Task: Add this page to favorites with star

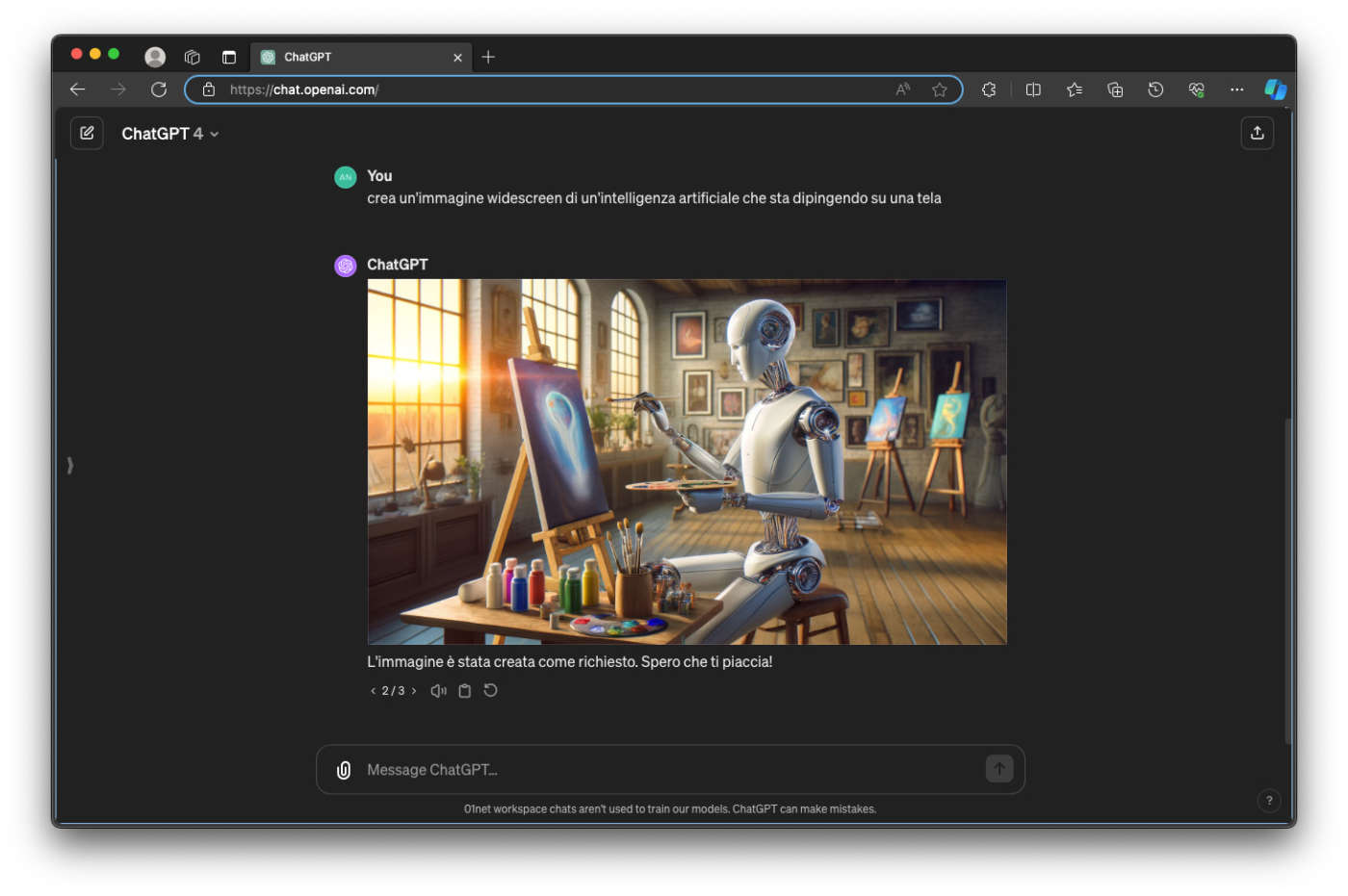Action: pyautogui.click(x=939, y=90)
